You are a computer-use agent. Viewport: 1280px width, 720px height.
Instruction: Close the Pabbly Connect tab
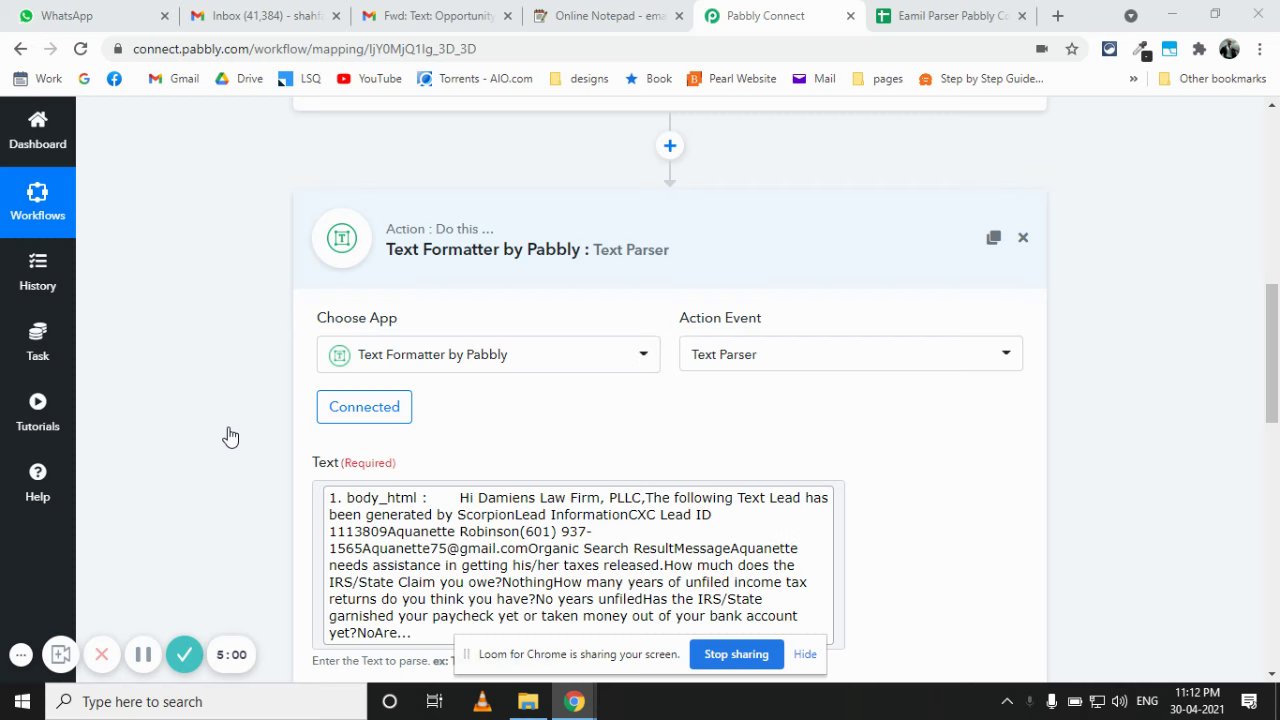(851, 16)
